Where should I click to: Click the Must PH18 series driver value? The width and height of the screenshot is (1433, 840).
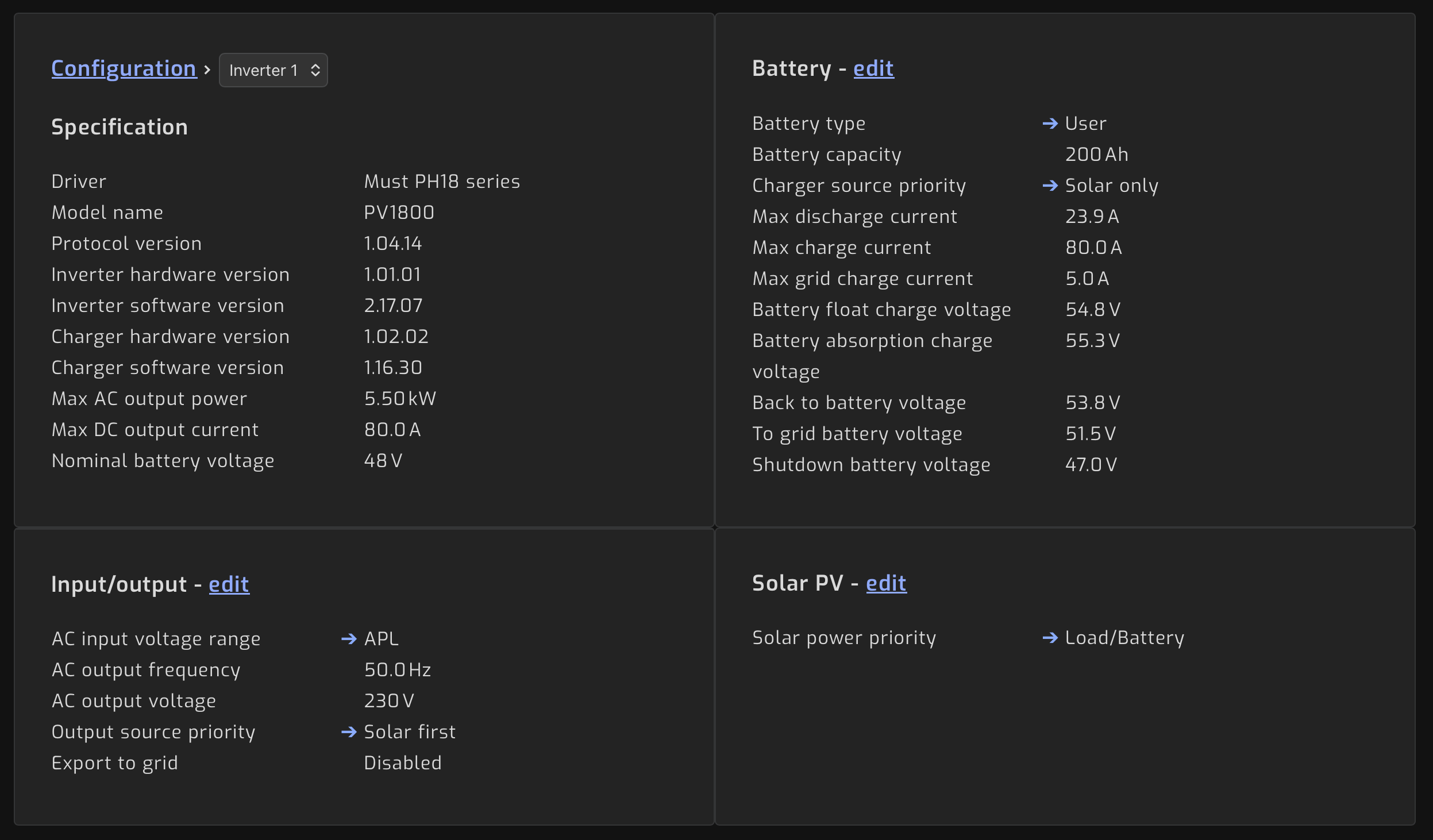[442, 182]
